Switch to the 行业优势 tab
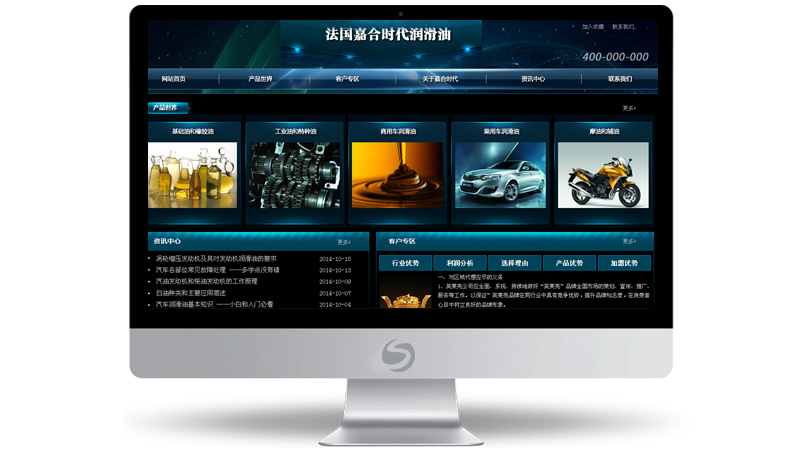Image resolution: width=800 pixels, height=453 pixels. 405,263
